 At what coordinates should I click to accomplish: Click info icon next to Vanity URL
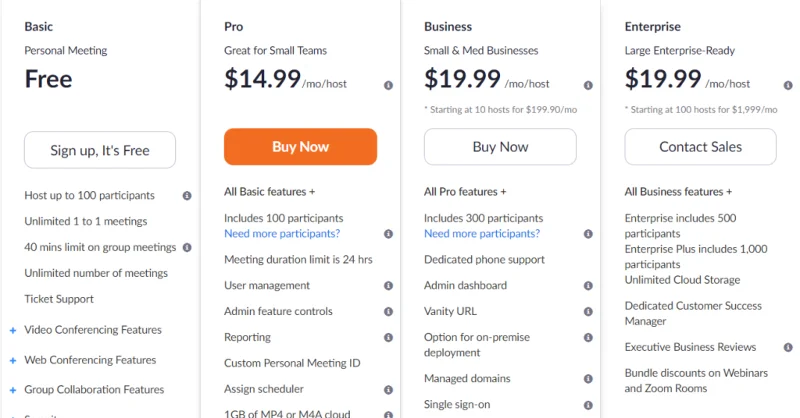pyautogui.click(x=588, y=312)
